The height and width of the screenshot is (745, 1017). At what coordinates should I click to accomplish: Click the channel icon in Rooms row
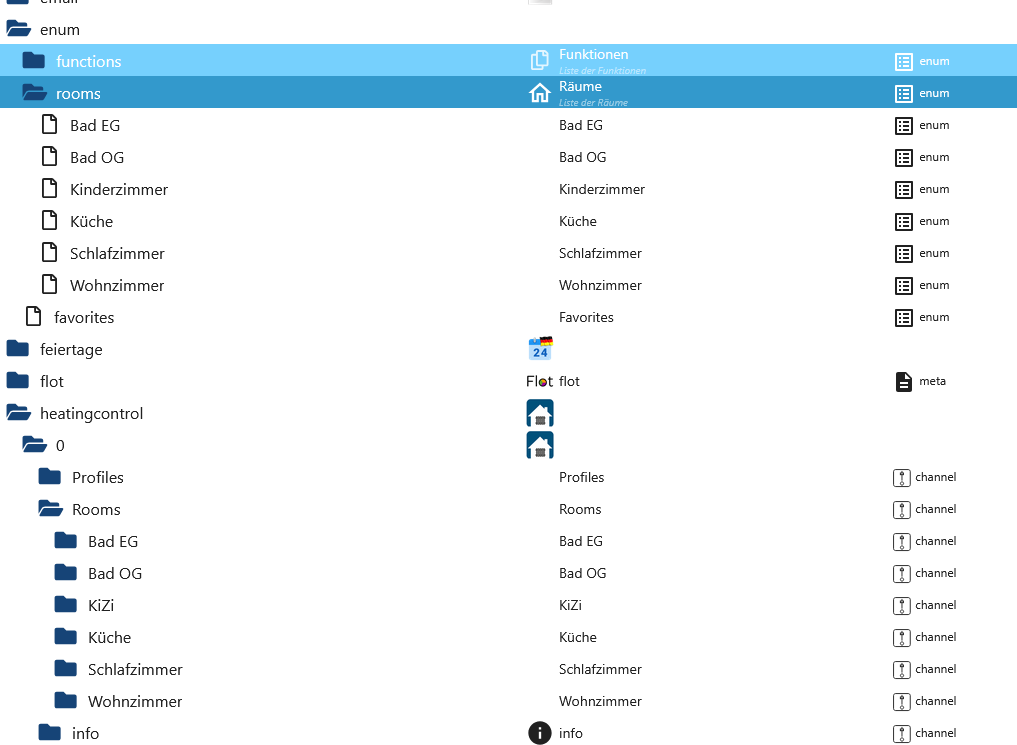[x=902, y=510]
